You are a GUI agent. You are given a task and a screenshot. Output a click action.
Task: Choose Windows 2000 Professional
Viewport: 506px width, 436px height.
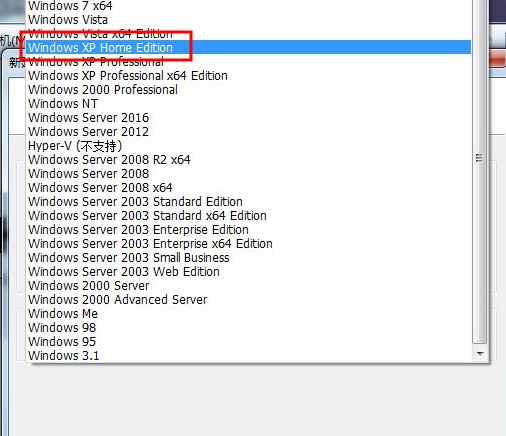tap(249, 90)
